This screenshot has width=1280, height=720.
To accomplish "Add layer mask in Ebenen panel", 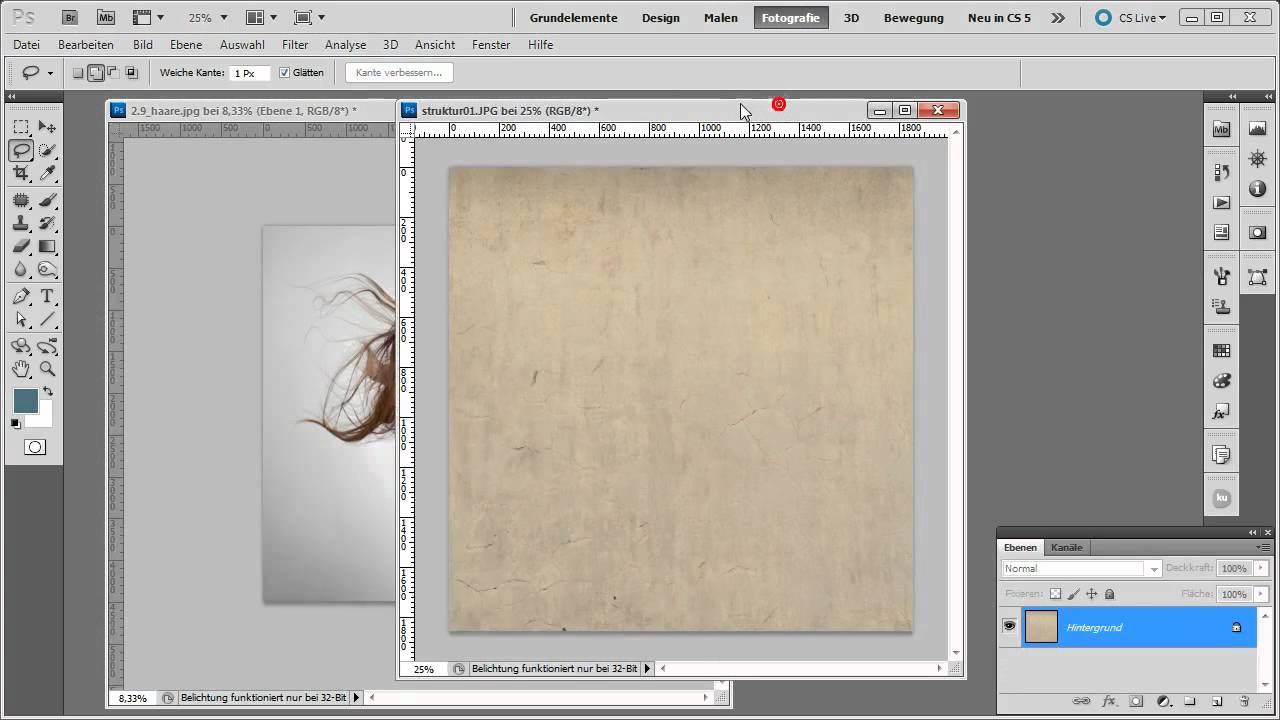I will click(x=1136, y=702).
